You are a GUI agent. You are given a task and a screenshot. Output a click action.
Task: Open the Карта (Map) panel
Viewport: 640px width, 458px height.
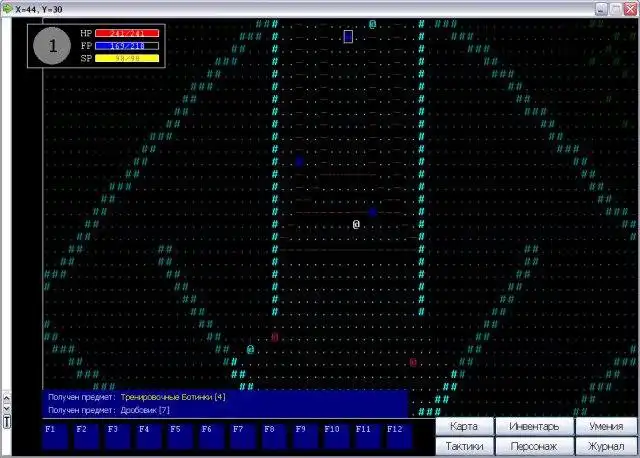[x=464, y=427]
